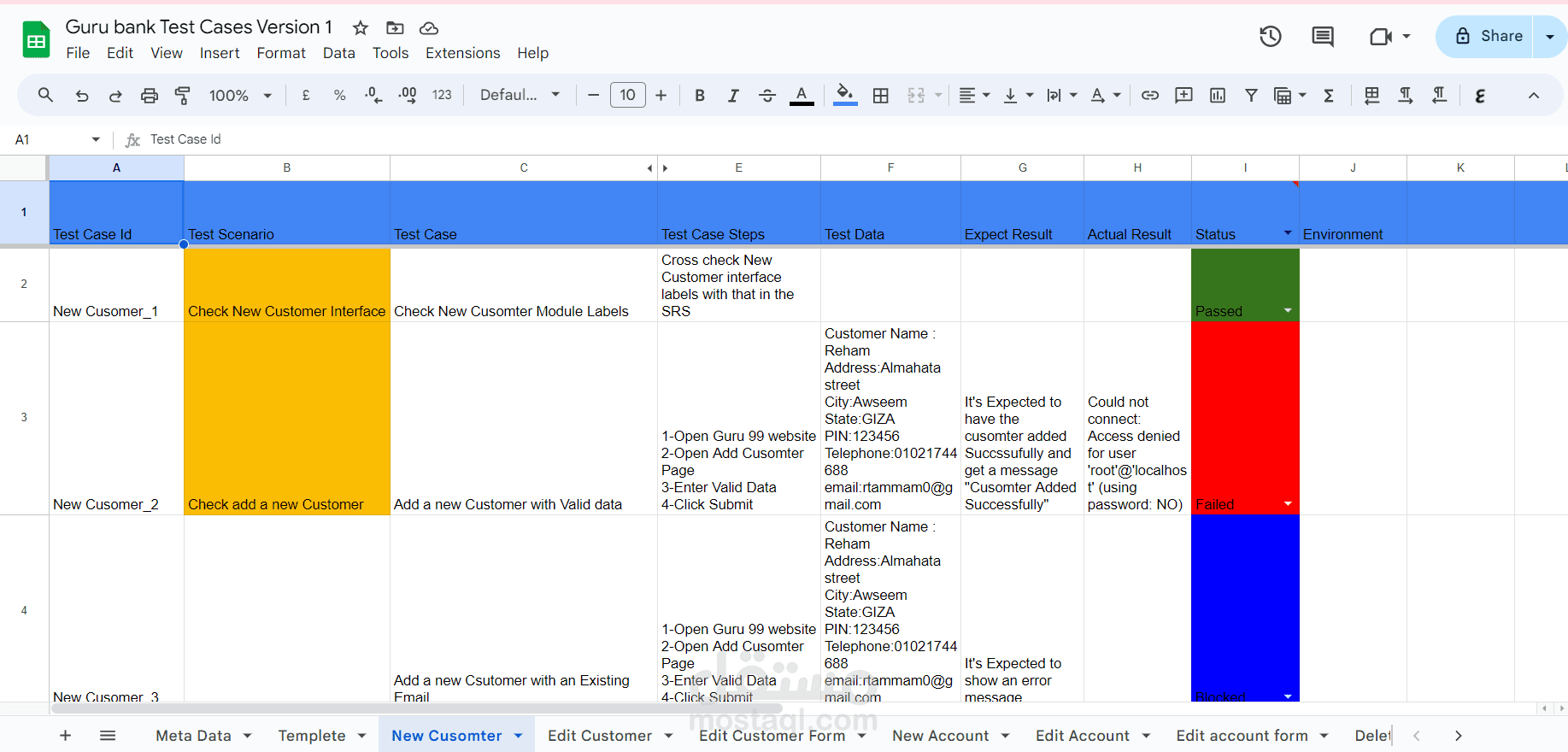Switch to the New Account sheet tab
This screenshot has width=1568, height=752.
coord(941,736)
